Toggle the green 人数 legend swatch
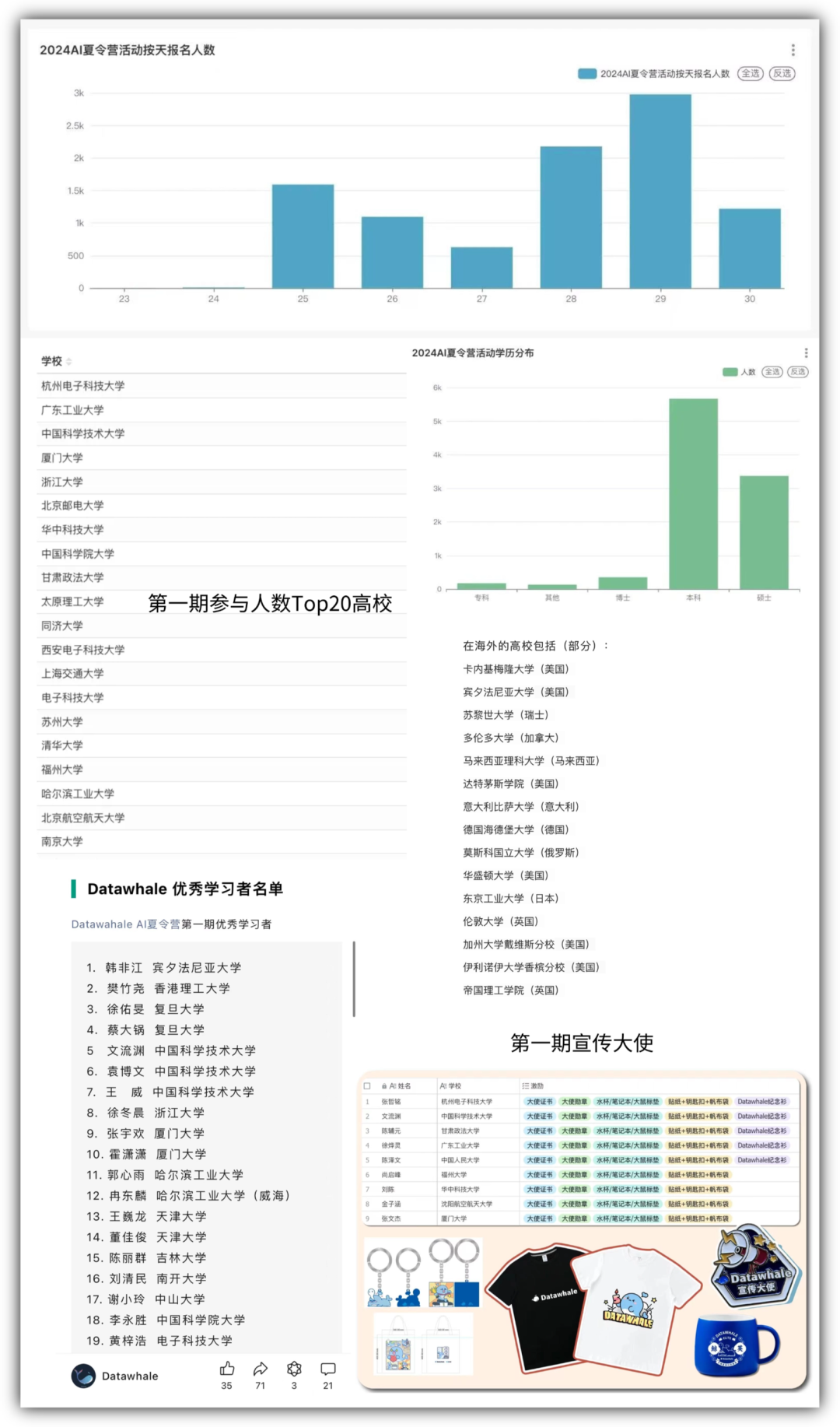The width and height of the screenshot is (840, 1427). (730, 372)
